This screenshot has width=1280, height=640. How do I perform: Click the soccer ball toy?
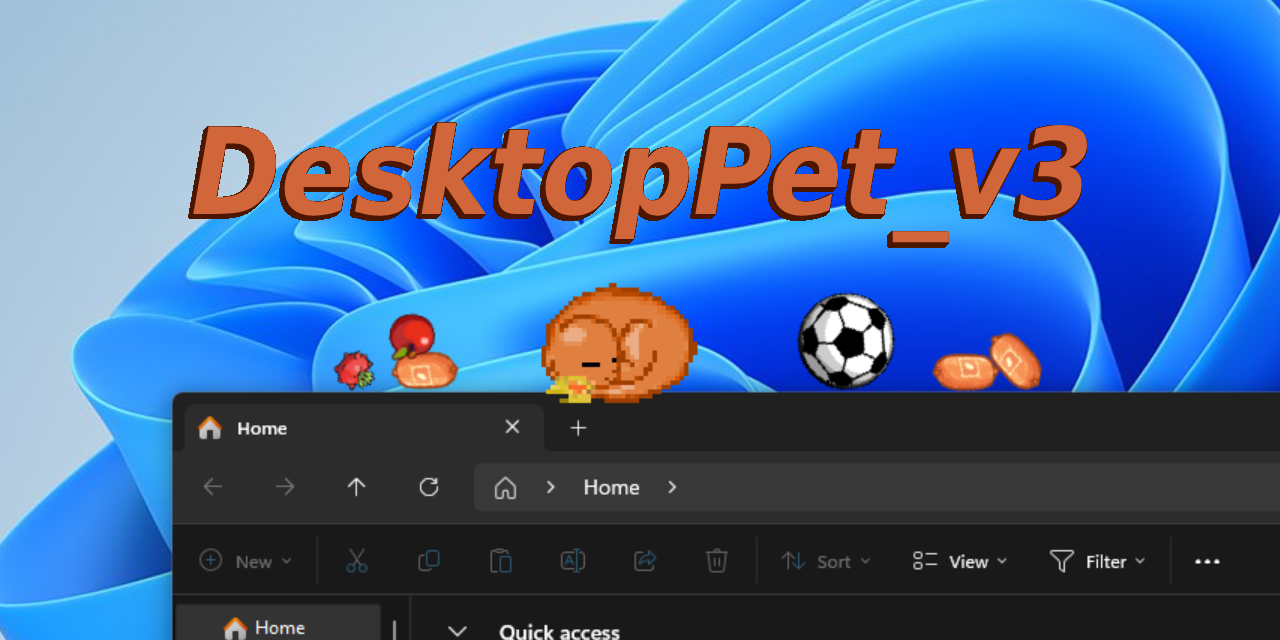[x=846, y=340]
